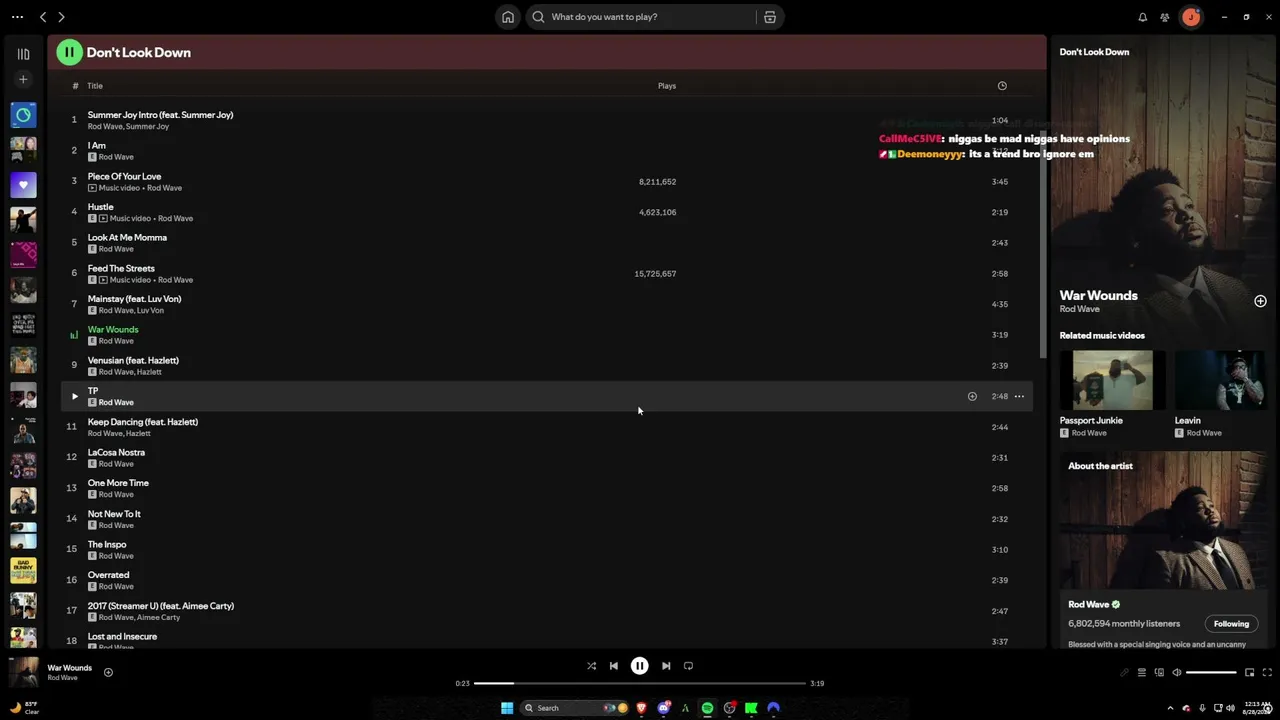Select the Hustle track row
Screen dimensions: 1280x720
[547, 212]
